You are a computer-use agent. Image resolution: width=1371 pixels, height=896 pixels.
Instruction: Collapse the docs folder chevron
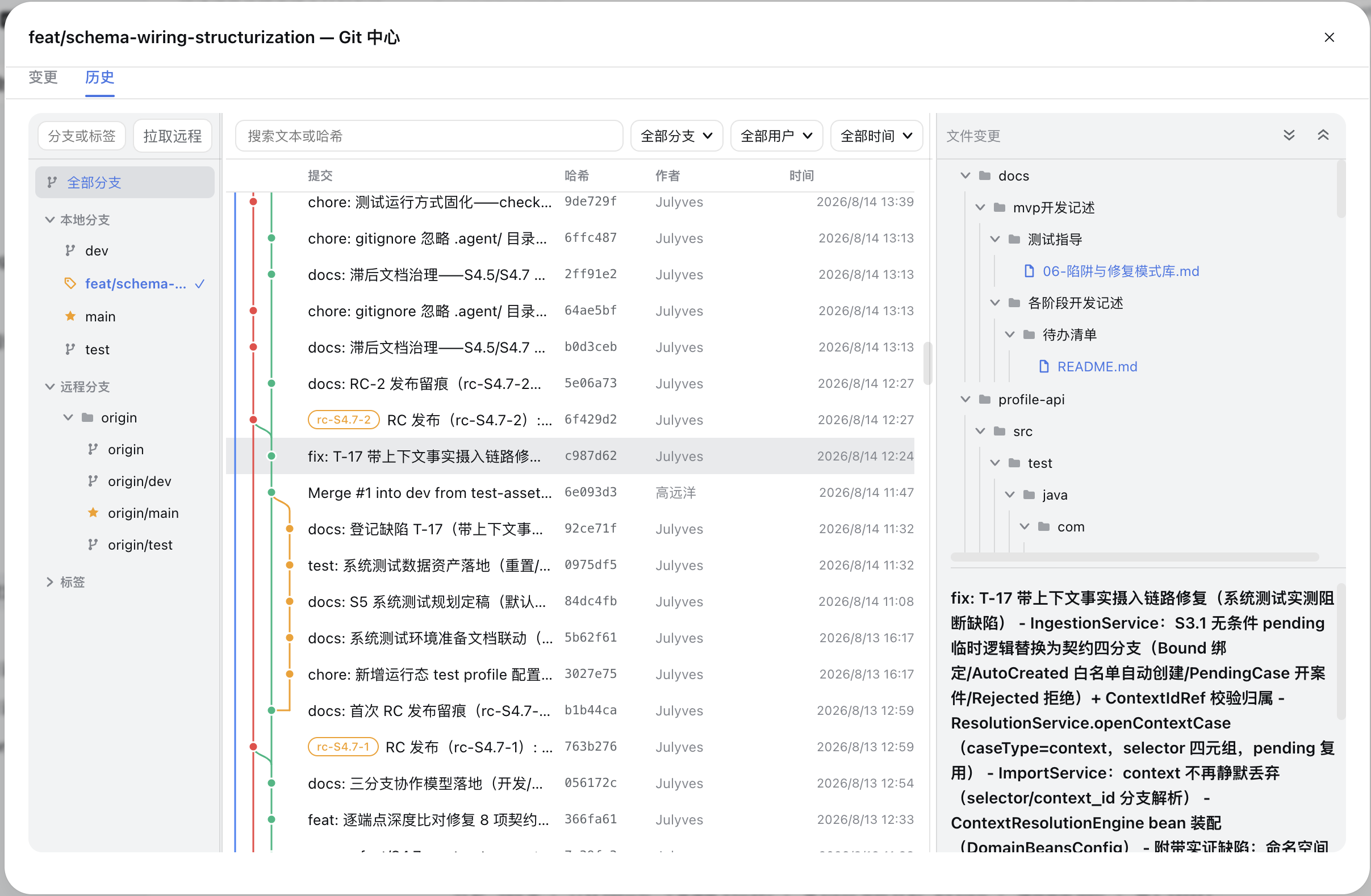coord(965,175)
